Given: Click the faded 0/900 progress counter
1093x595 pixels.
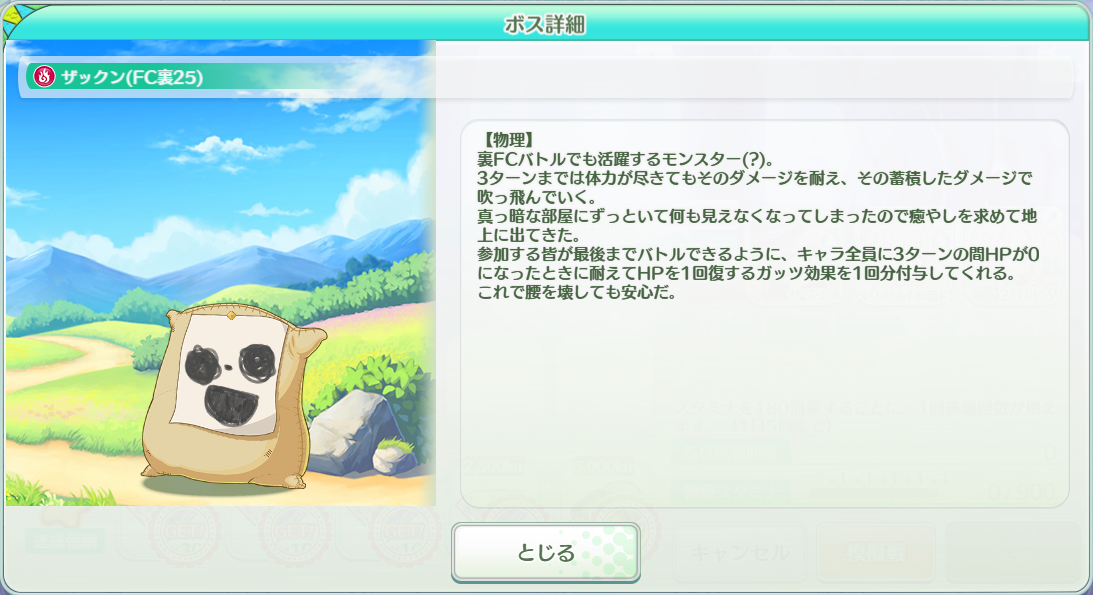Looking at the screenshot, I should tap(1021, 493).
